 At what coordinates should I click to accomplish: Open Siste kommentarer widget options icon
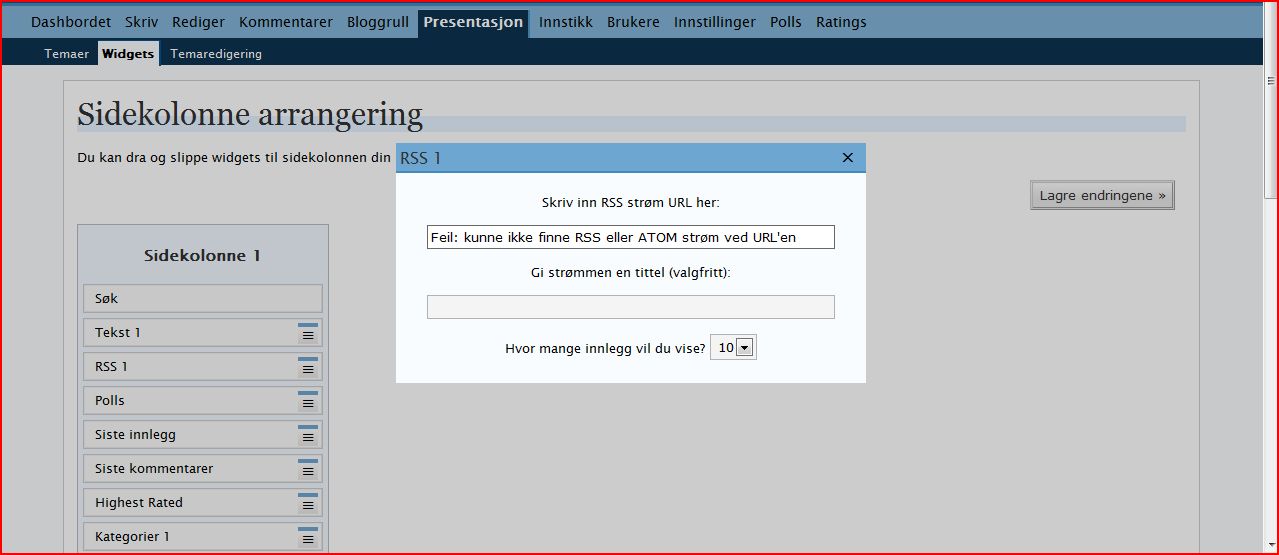(x=308, y=469)
